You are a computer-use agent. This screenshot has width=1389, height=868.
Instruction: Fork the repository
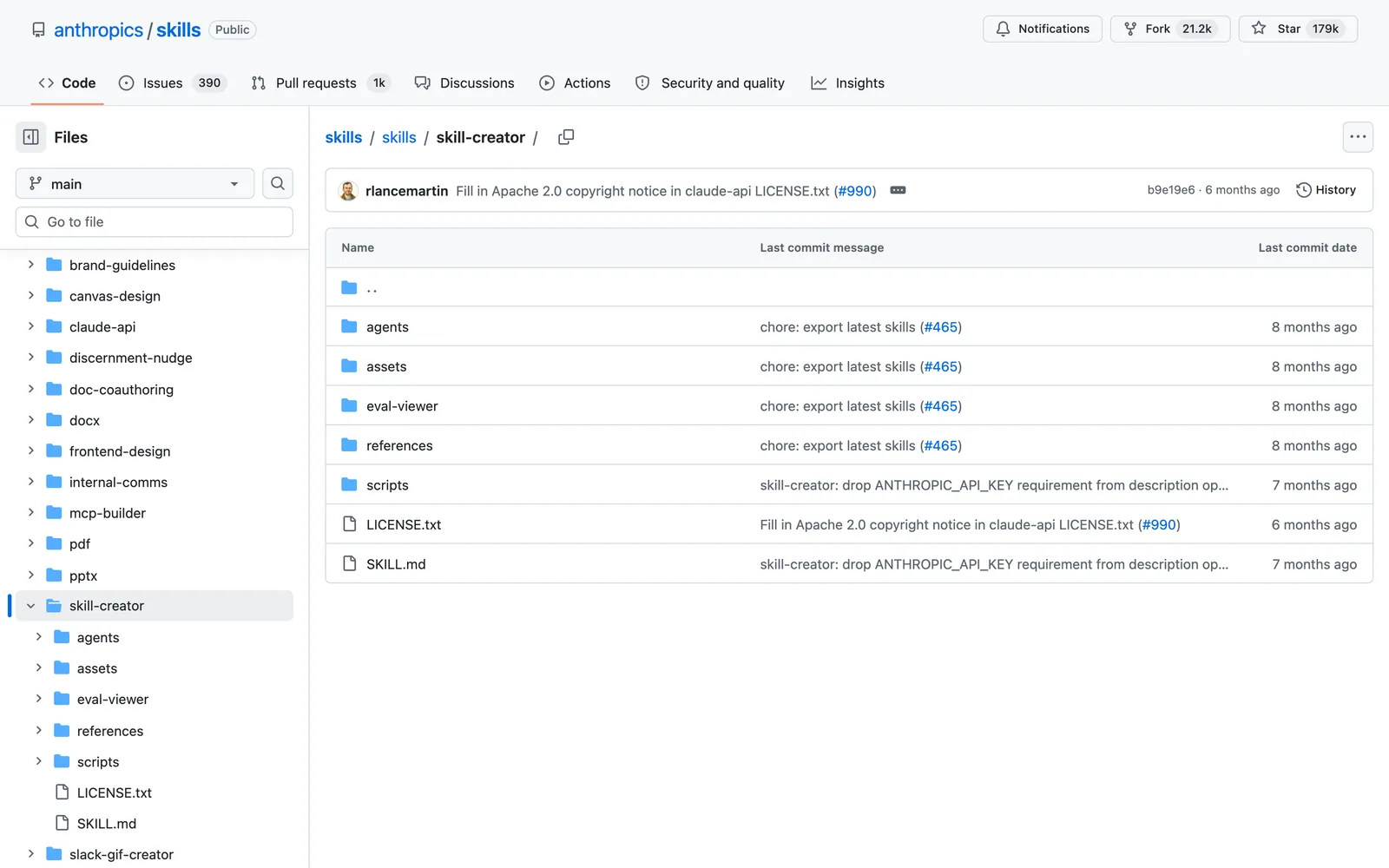click(x=1170, y=29)
